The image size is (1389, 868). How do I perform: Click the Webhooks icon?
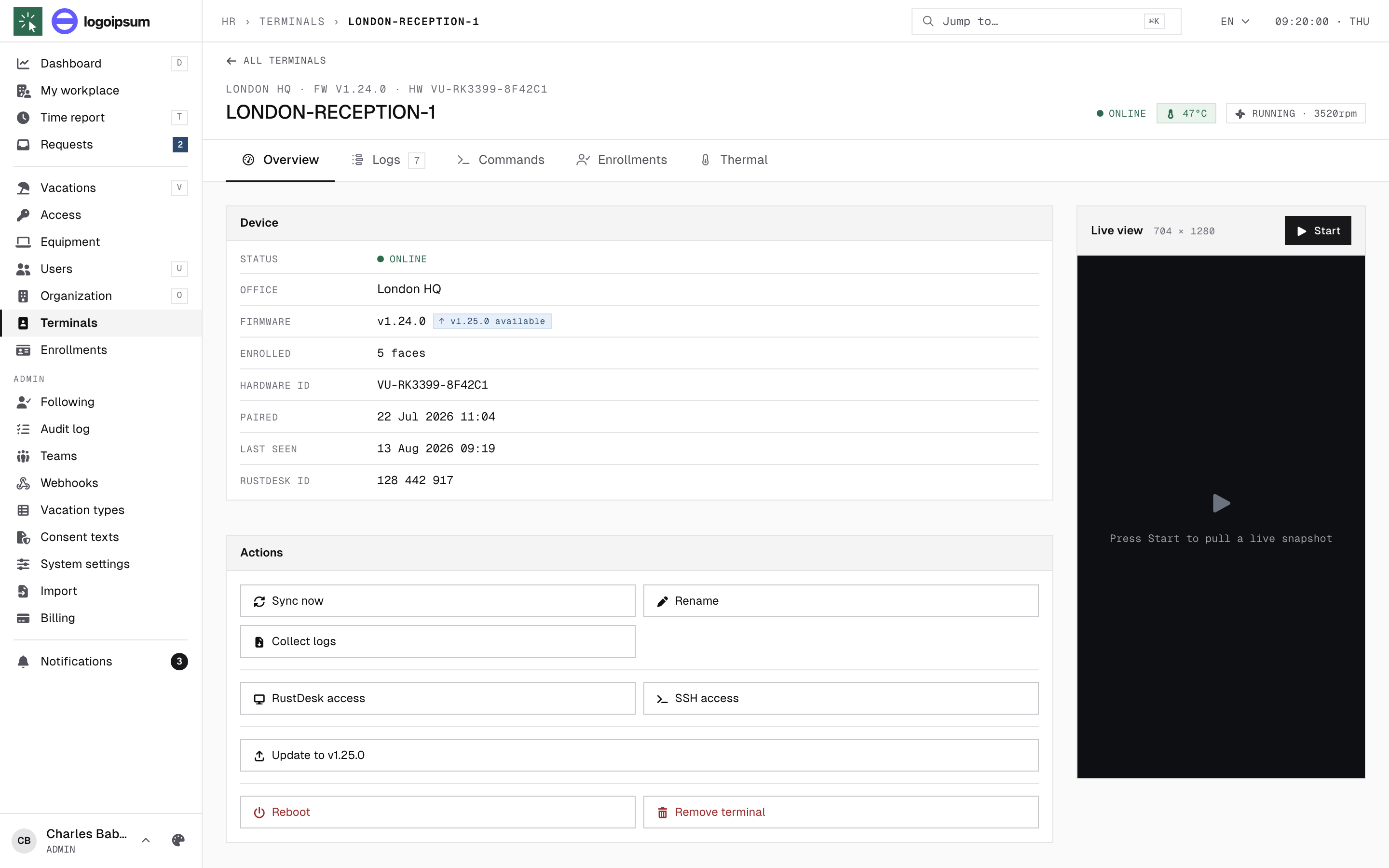coord(23,483)
